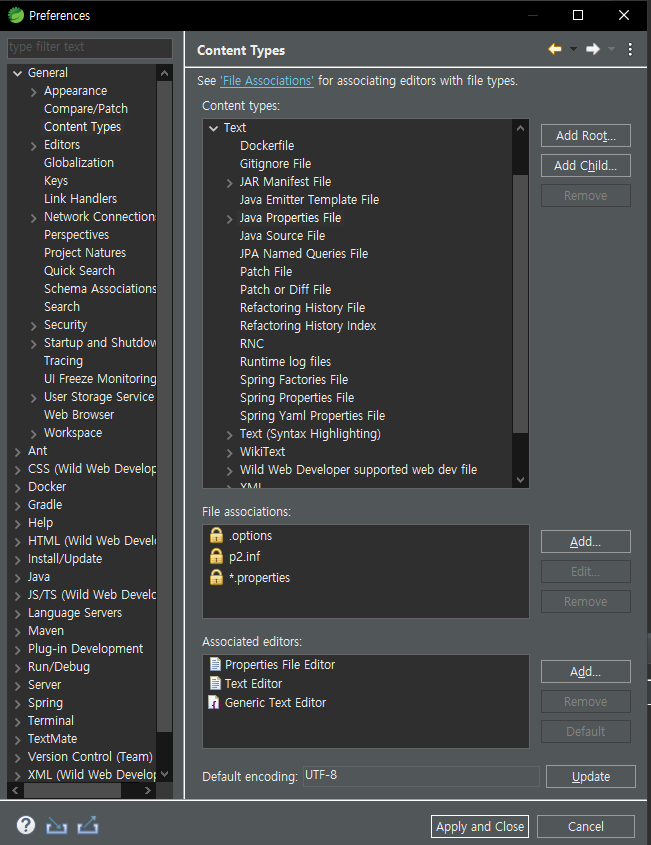Click the Update encoding button

pyautogui.click(x=591, y=777)
